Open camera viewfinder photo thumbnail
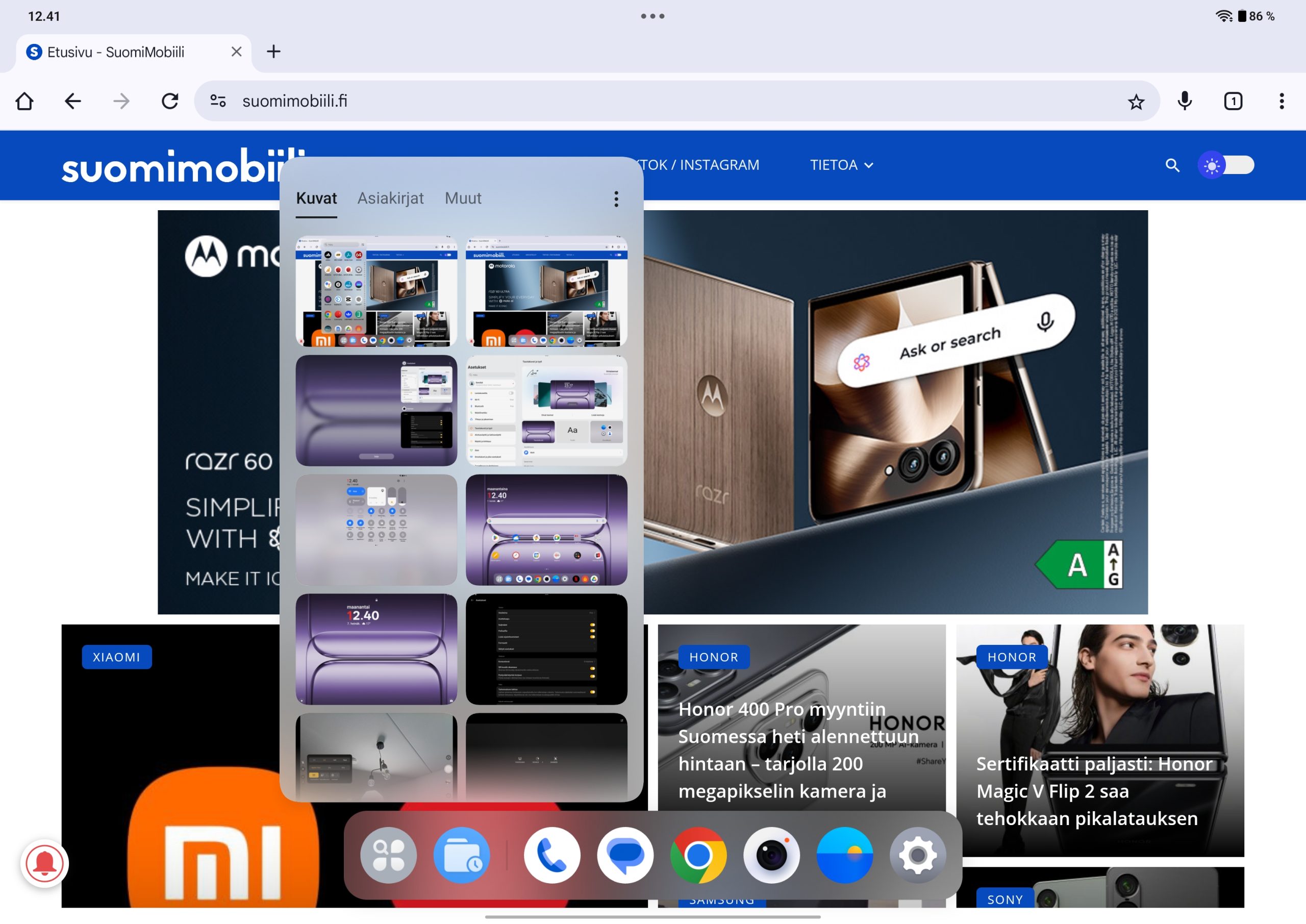This screenshot has width=1306, height=924. [376, 757]
